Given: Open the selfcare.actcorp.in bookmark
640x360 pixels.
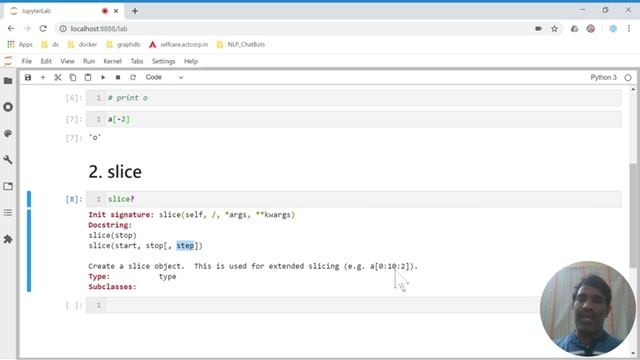Looking at the screenshot, I should pyautogui.click(x=179, y=44).
